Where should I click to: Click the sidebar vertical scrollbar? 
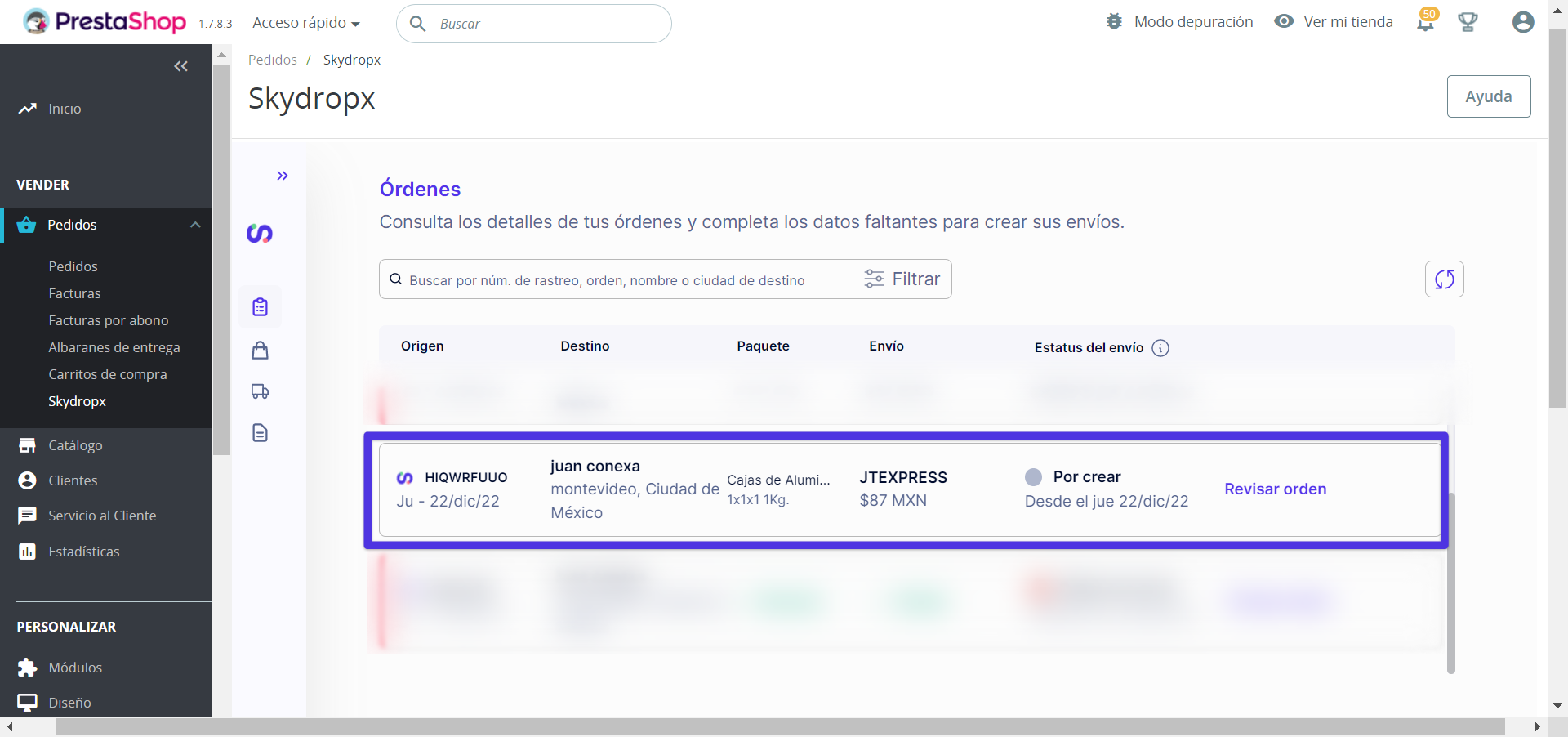tap(221, 259)
